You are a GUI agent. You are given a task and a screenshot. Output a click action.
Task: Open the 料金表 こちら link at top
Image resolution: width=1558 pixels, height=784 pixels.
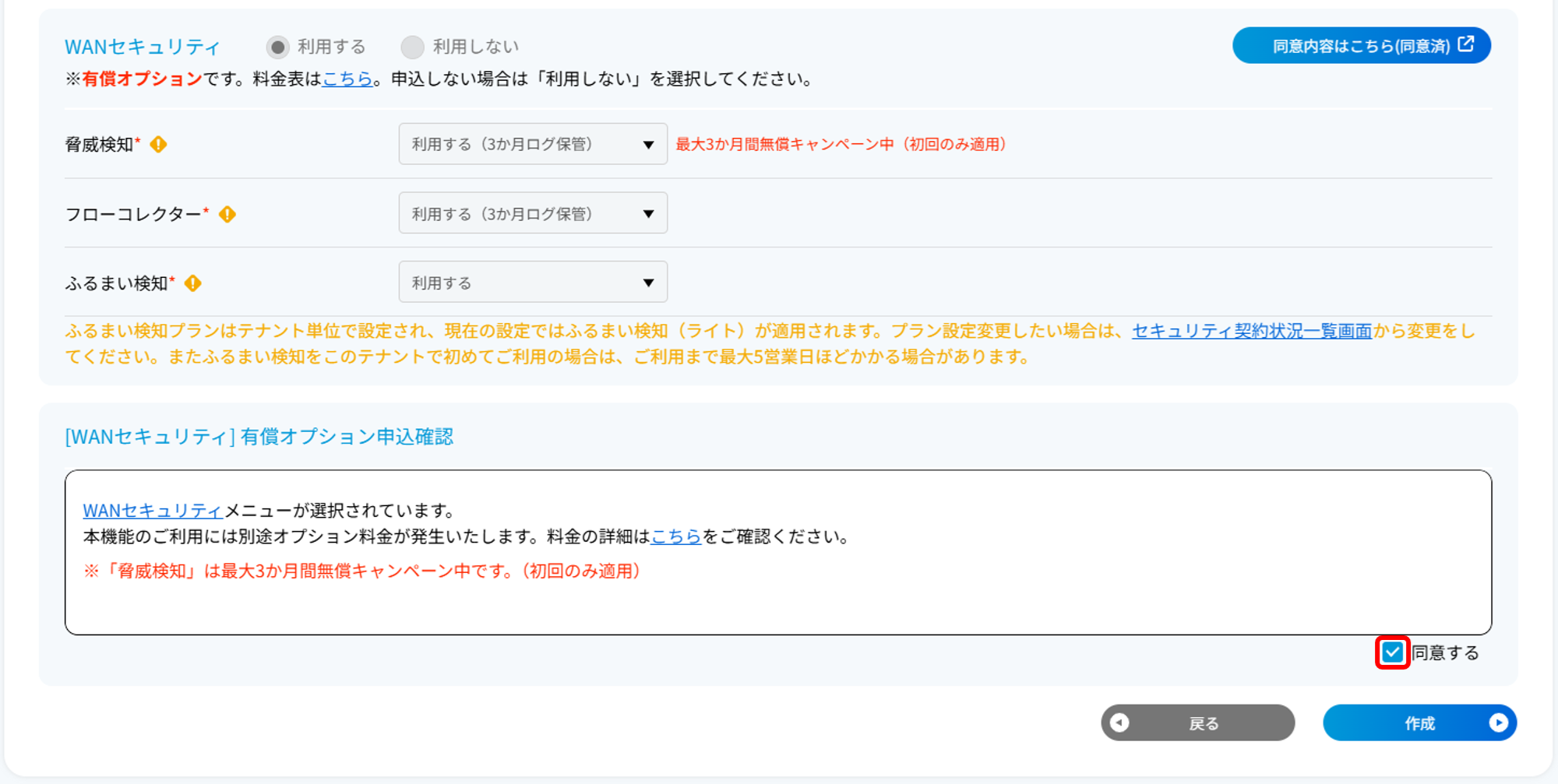coord(347,79)
